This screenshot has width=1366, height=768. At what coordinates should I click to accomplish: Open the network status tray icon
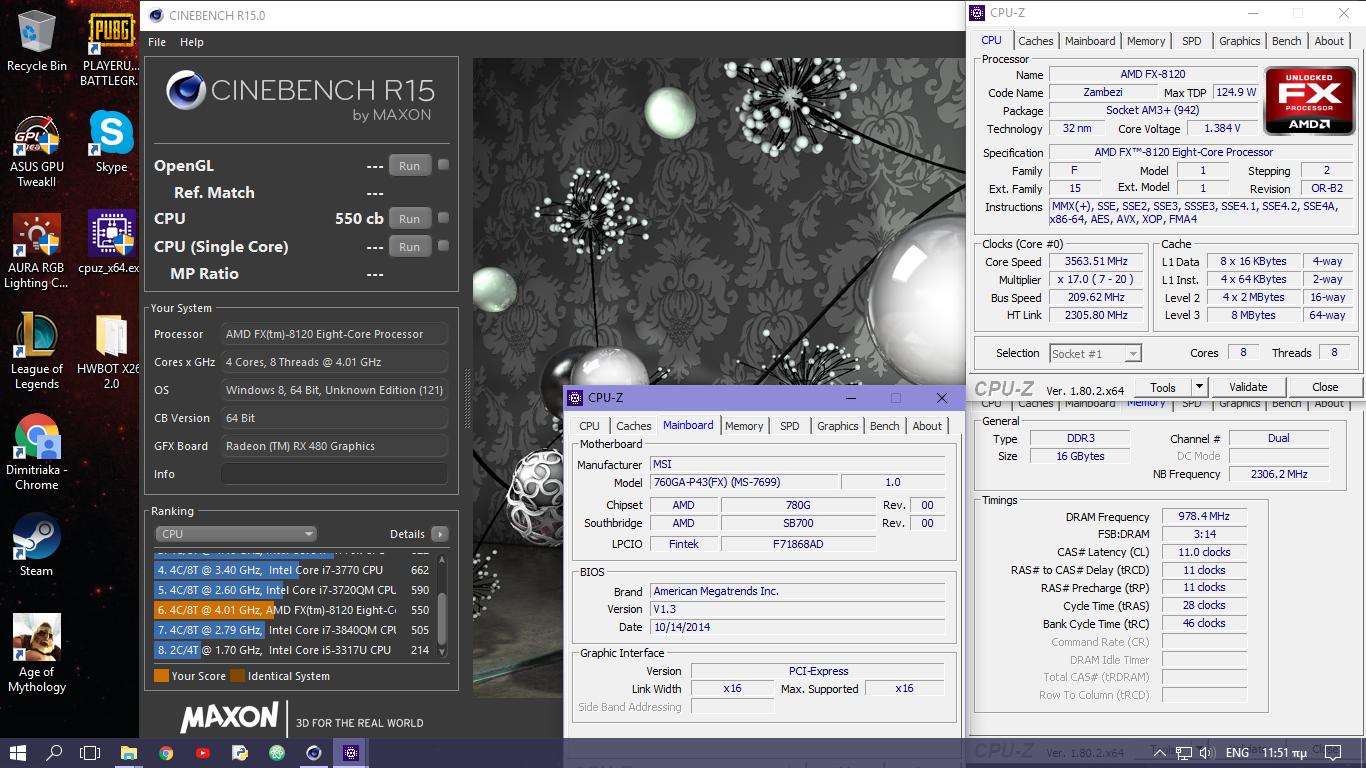1183,753
